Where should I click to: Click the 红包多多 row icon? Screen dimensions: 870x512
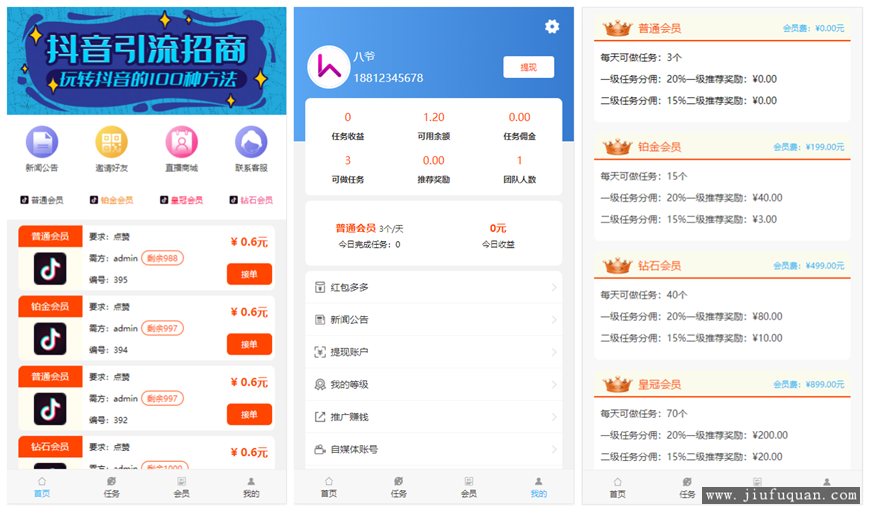click(x=320, y=287)
